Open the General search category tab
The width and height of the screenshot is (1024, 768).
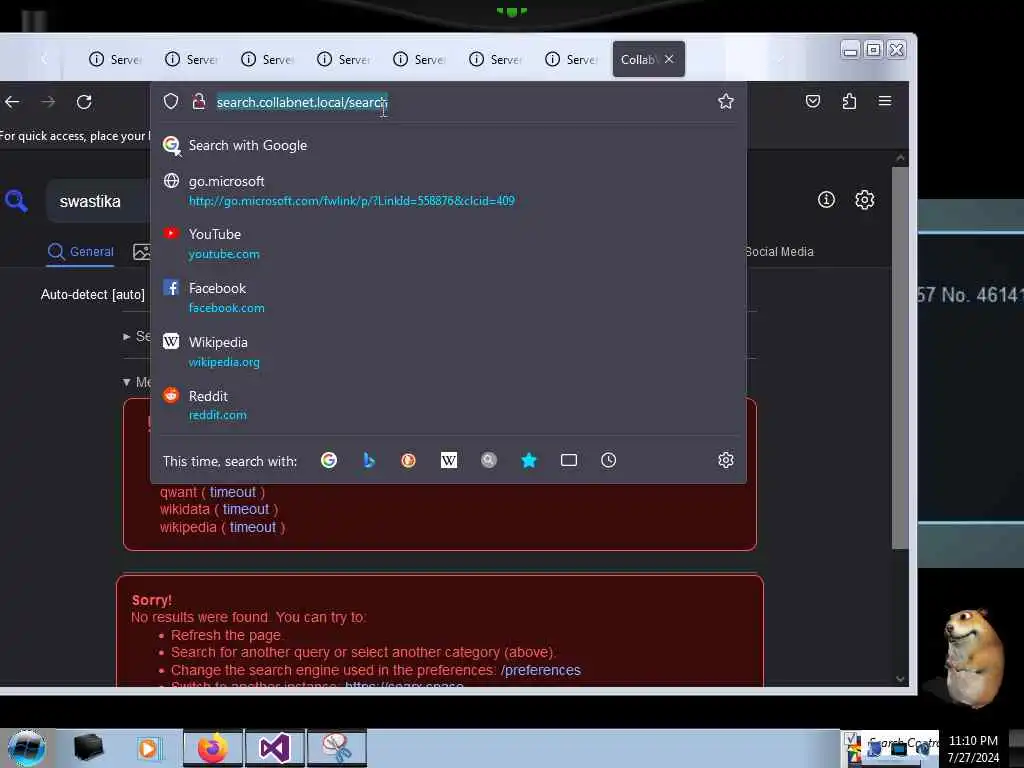tap(82, 252)
